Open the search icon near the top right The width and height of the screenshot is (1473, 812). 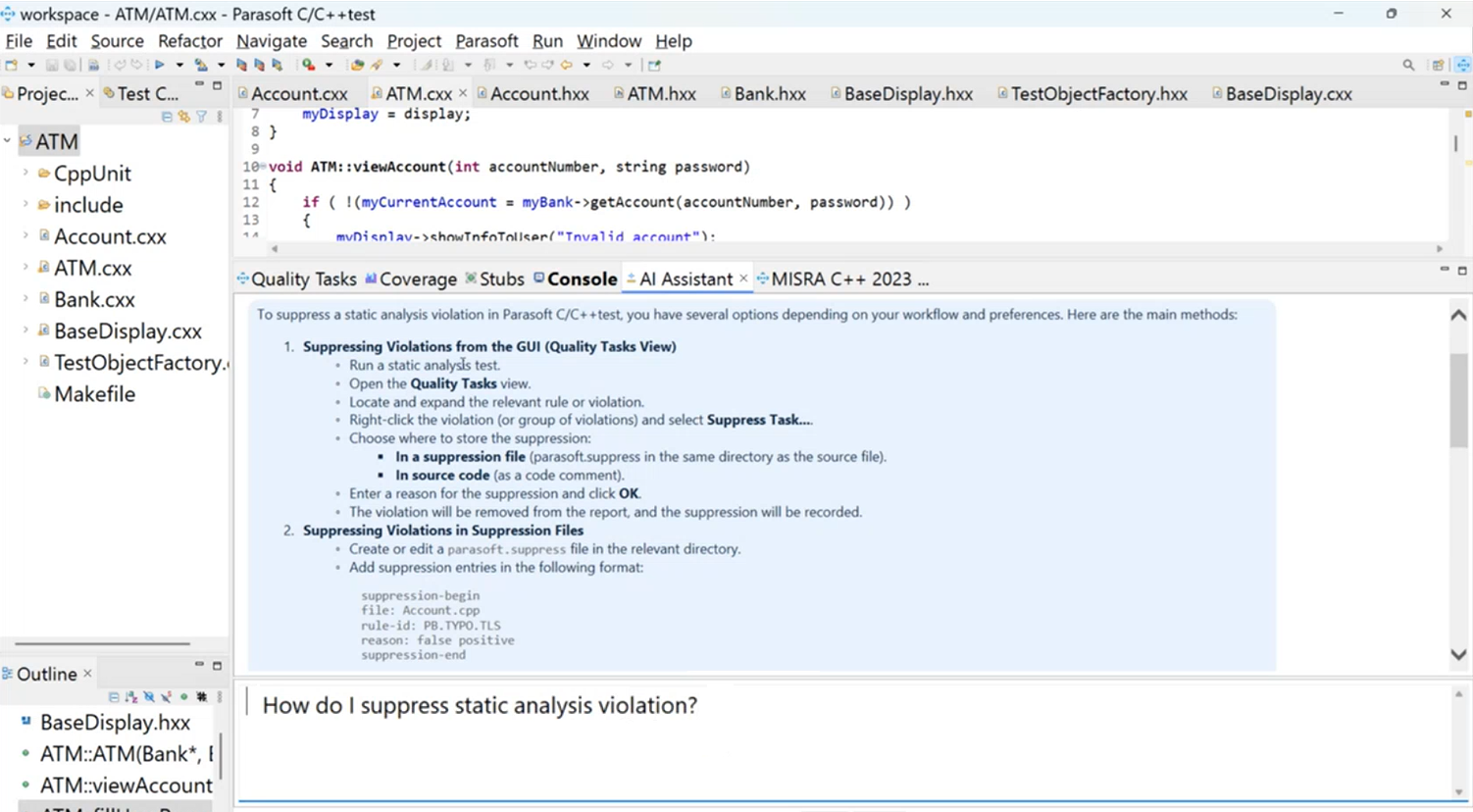(1408, 65)
